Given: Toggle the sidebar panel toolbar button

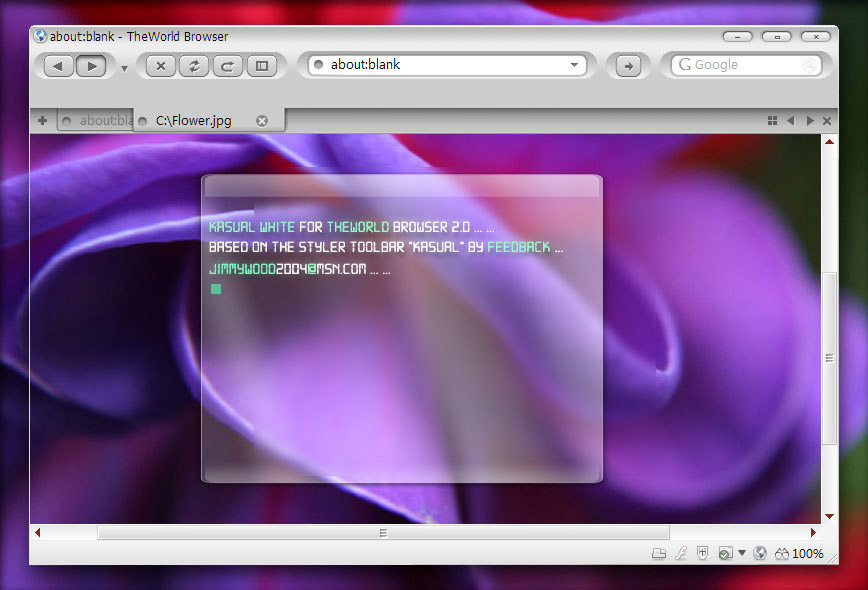Looking at the screenshot, I should tap(261, 66).
